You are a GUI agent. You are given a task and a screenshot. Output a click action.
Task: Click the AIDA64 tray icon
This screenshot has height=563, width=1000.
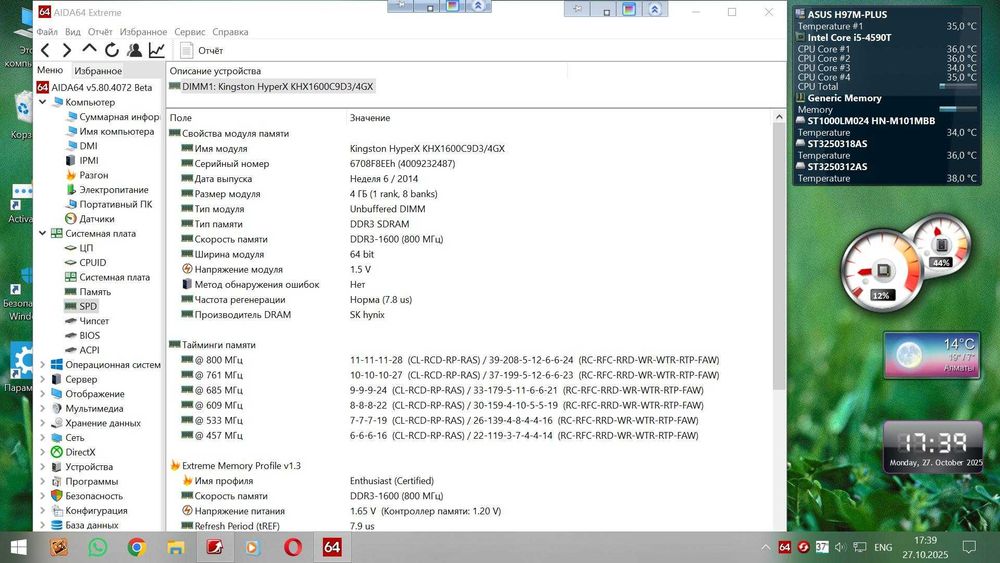pyautogui.click(x=784, y=547)
